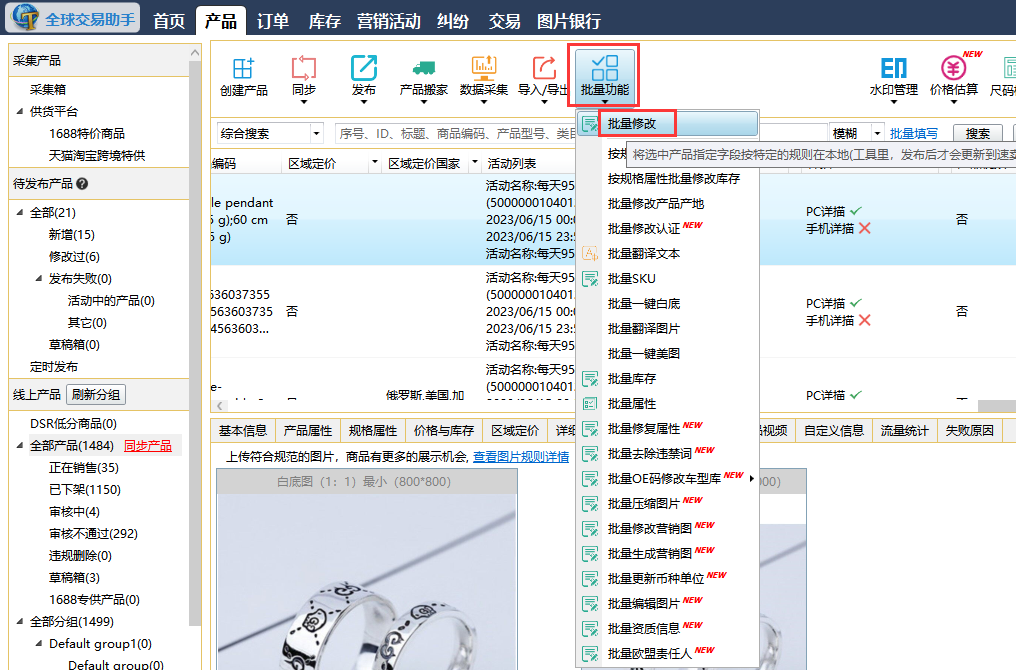Choose 批量更新币种单位 menu entry
Viewport: 1016px width, 670px height.
tap(655, 579)
